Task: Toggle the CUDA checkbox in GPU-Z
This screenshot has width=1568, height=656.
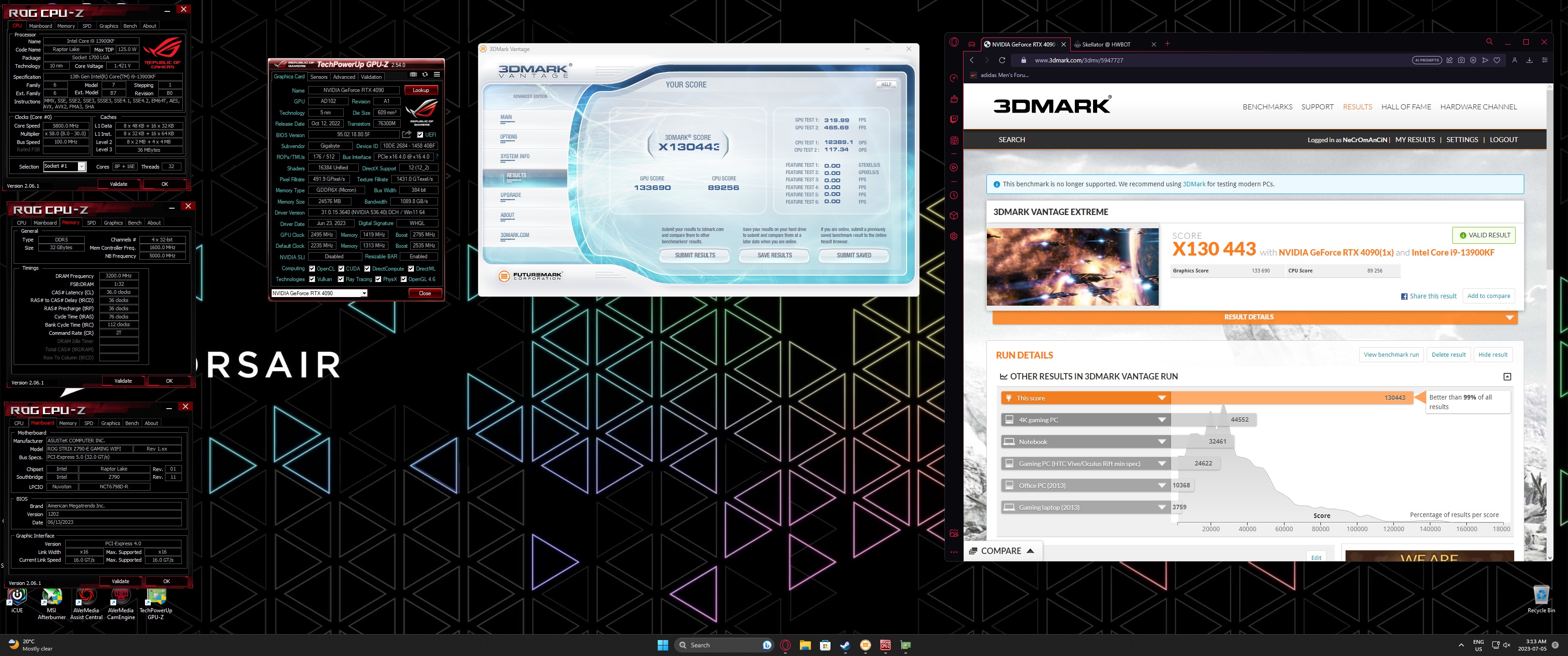Action: pos(341,268)
